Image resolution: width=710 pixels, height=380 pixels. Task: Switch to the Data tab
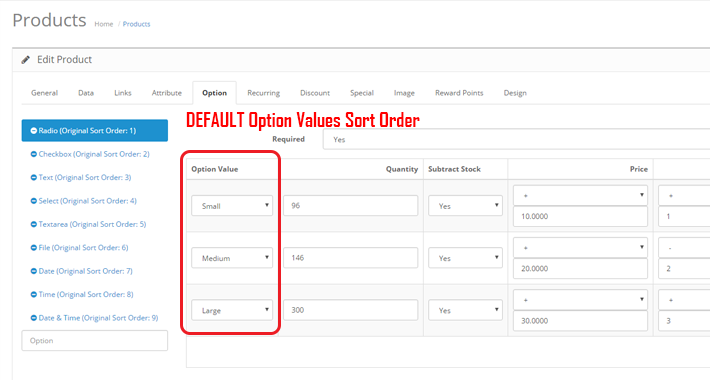(x=86, y=93)
